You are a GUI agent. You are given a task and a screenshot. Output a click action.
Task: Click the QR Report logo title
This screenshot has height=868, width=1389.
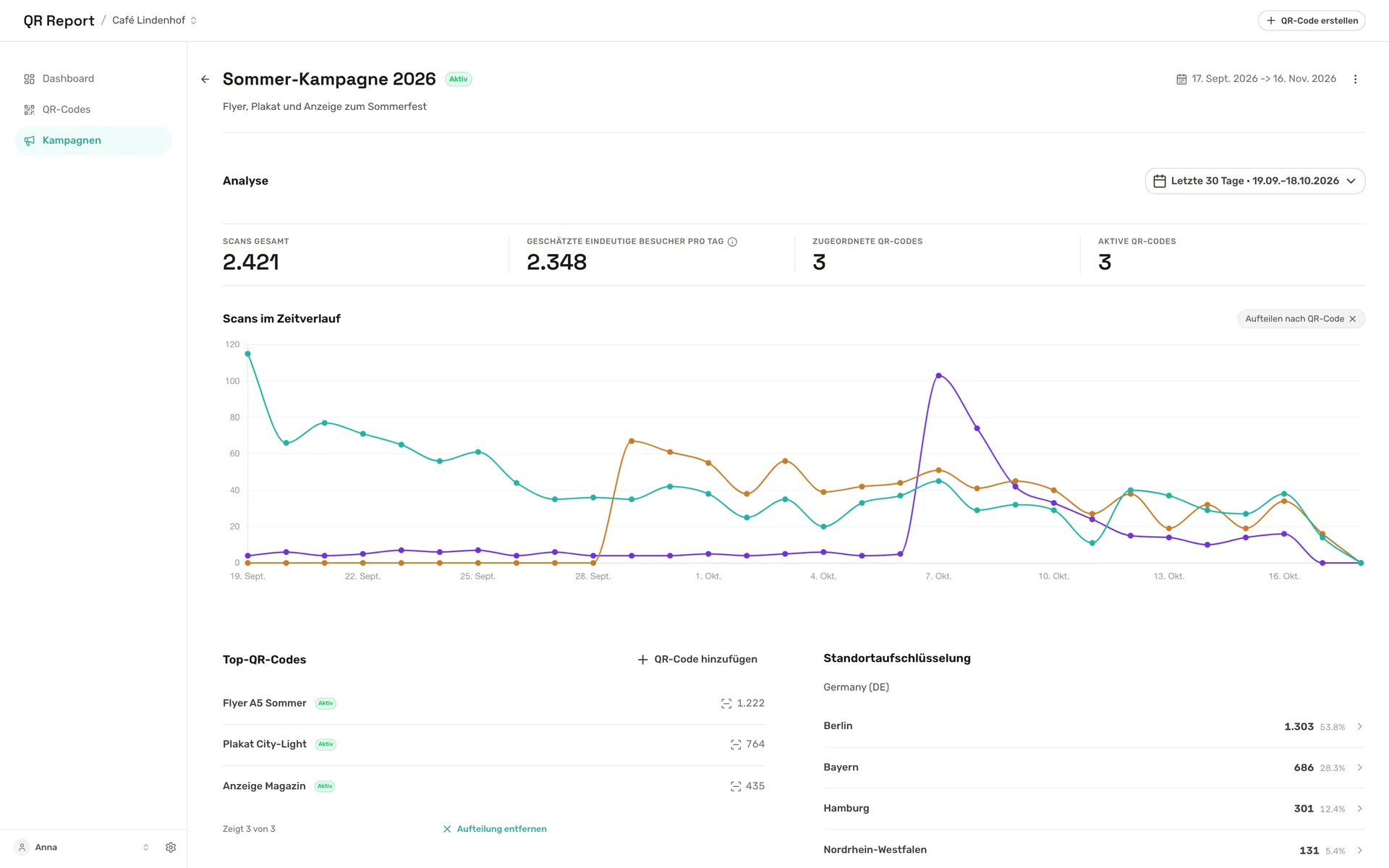(59, 20)
